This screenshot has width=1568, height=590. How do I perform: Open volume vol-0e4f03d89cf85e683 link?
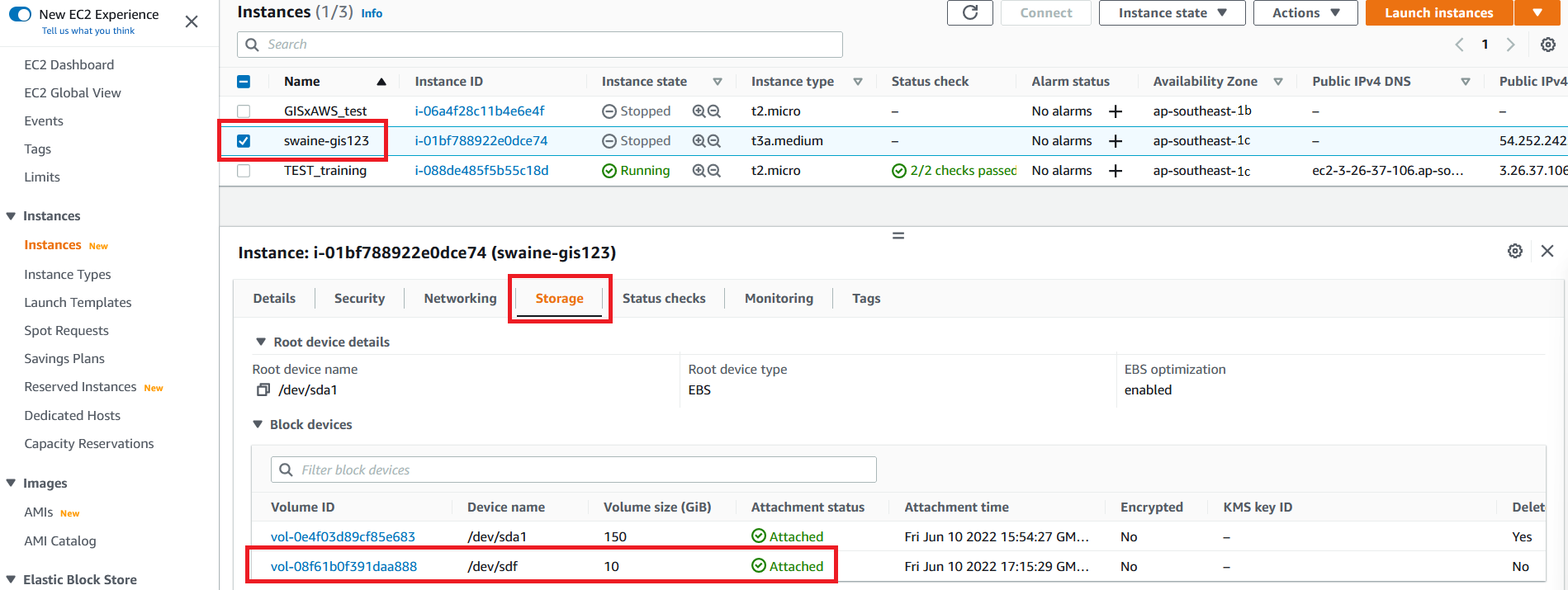(343, 537)
